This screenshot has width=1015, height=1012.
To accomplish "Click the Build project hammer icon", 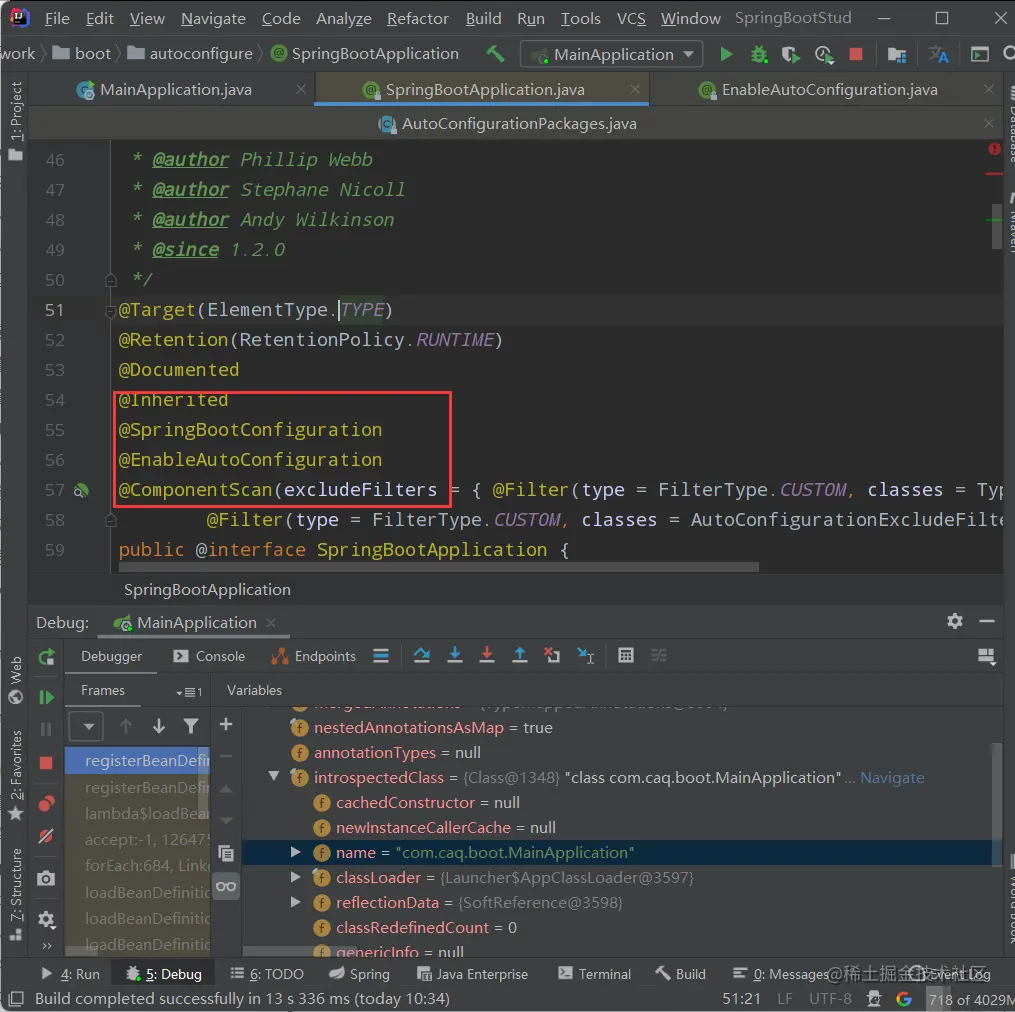I will click(495, 54).
